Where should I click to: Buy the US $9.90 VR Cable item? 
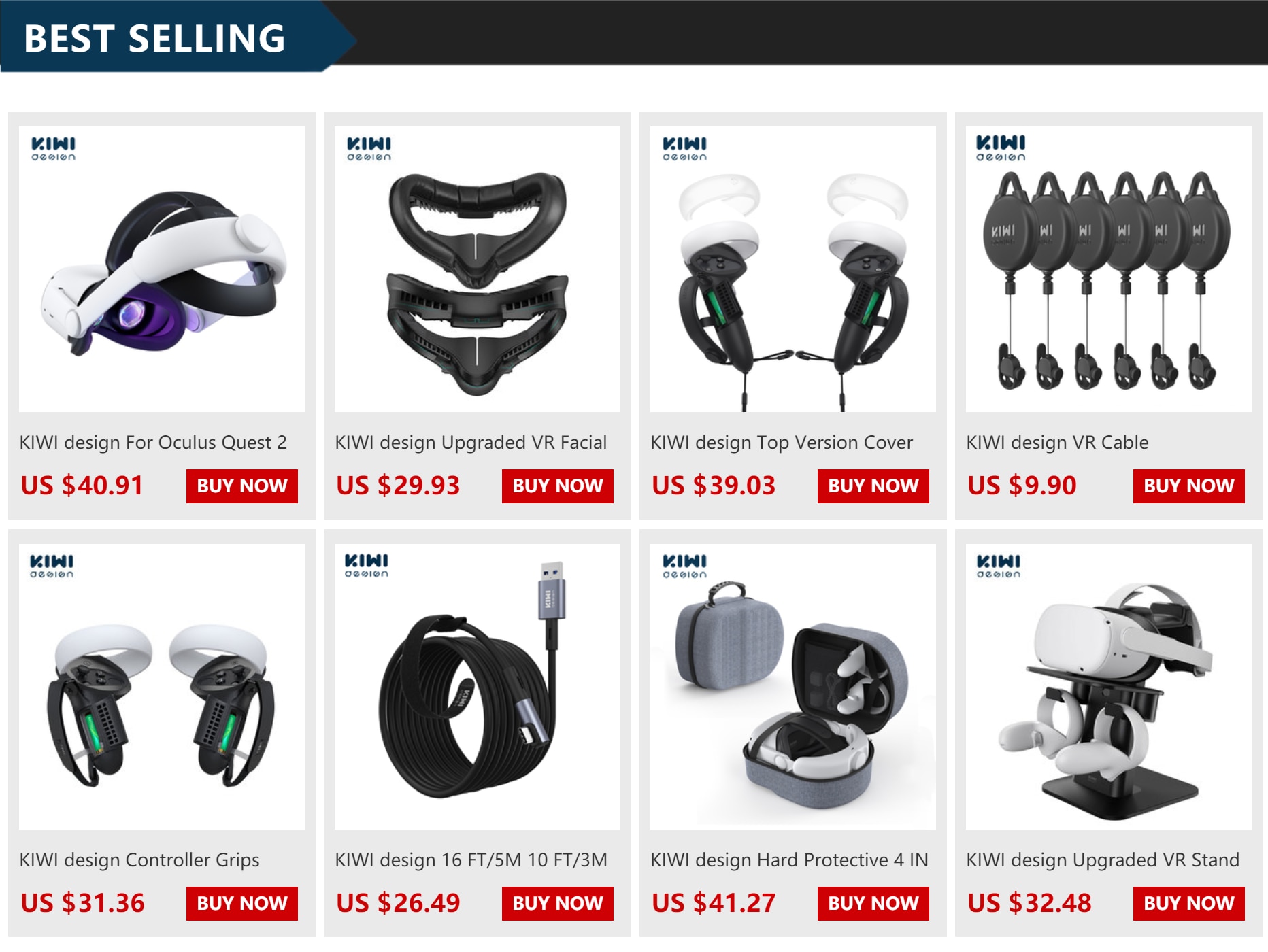coord(1189,486)
